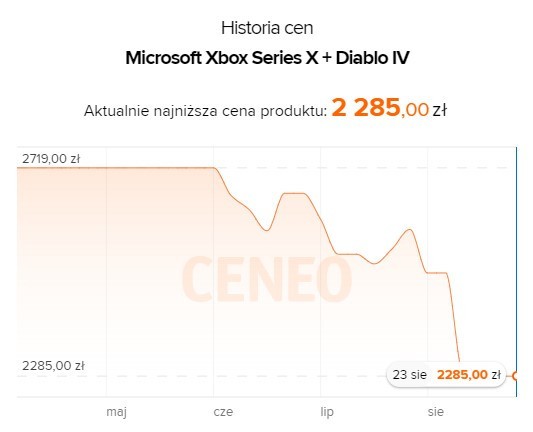Click the flat line segment before June
Viewport: 533px width, 432px height.
116,168
